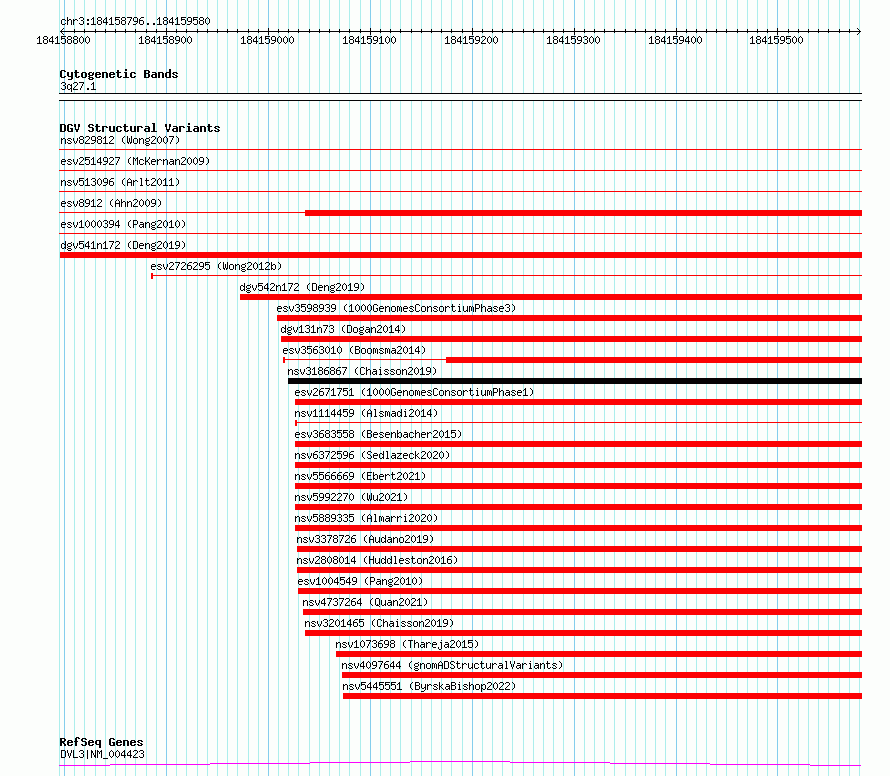Click the nsv1114459 (Alsmadi2014) variant label

click(x=366, y=413)
